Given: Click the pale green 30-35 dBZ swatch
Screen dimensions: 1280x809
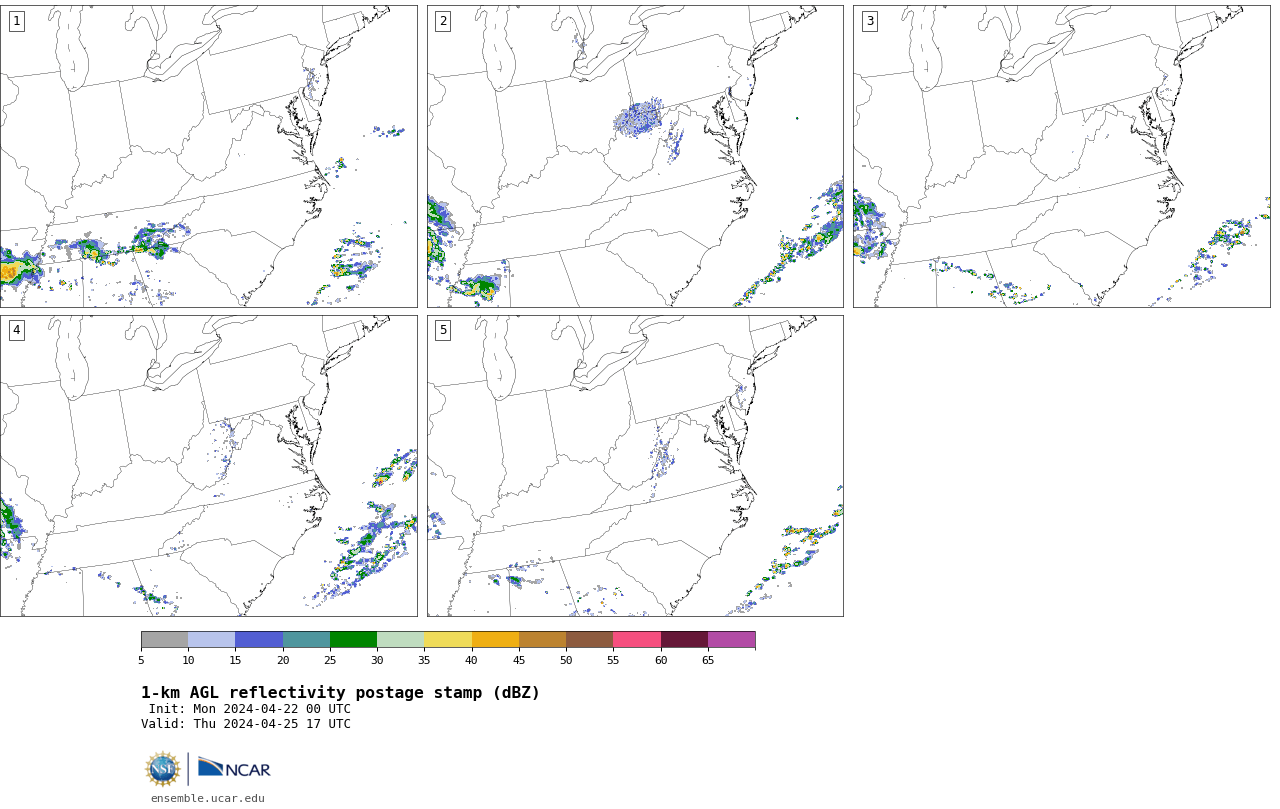Looking at the screenshot, I should (x=401, y=640).
